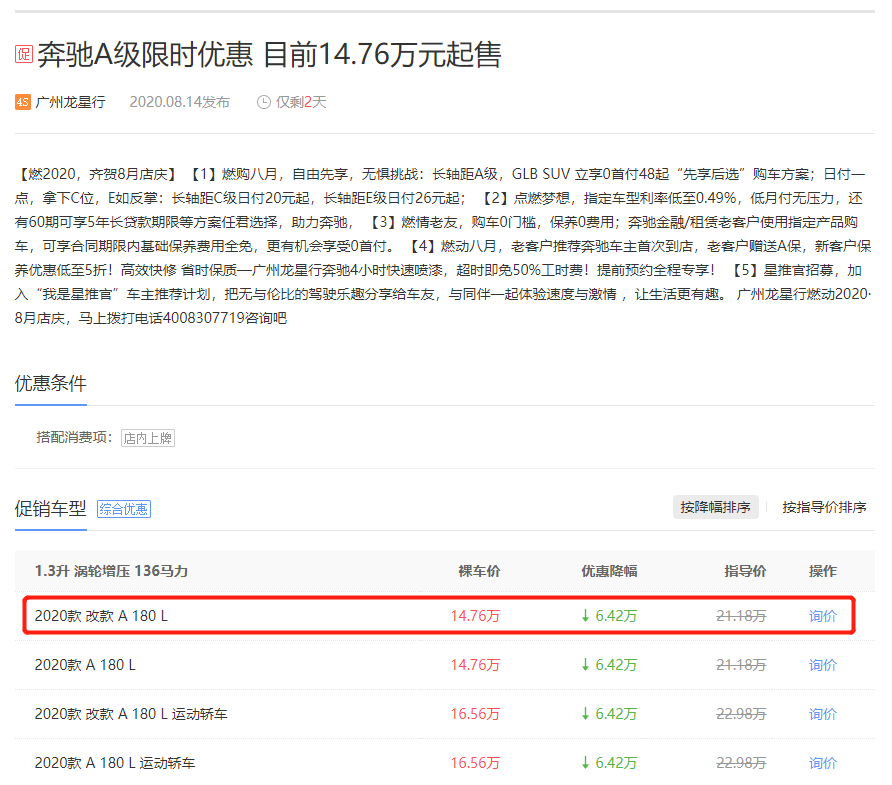Request 询价 for 改款 A 180 L 运动轿车
The image size is (892, 785).
(x=823, y=714)
